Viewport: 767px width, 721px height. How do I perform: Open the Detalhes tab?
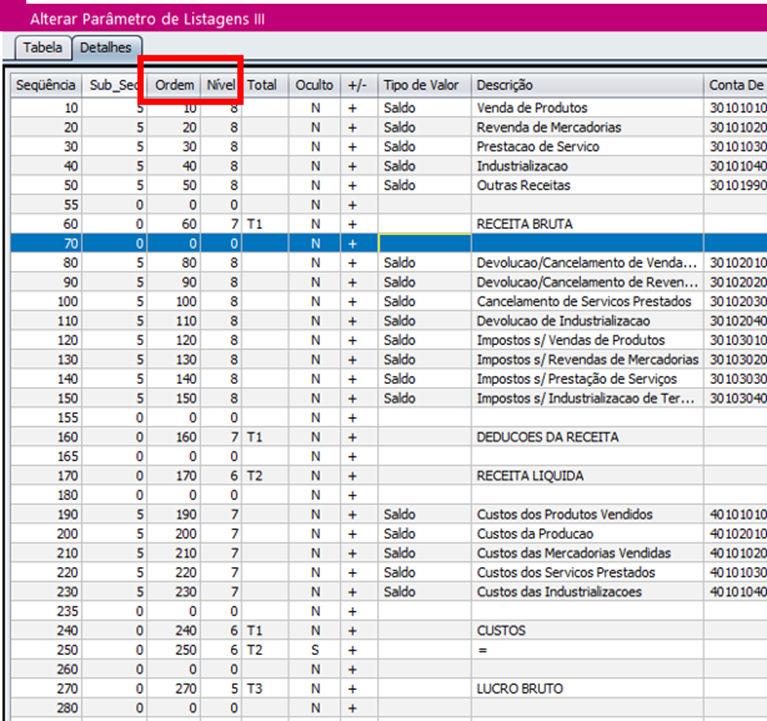point(105,47)
